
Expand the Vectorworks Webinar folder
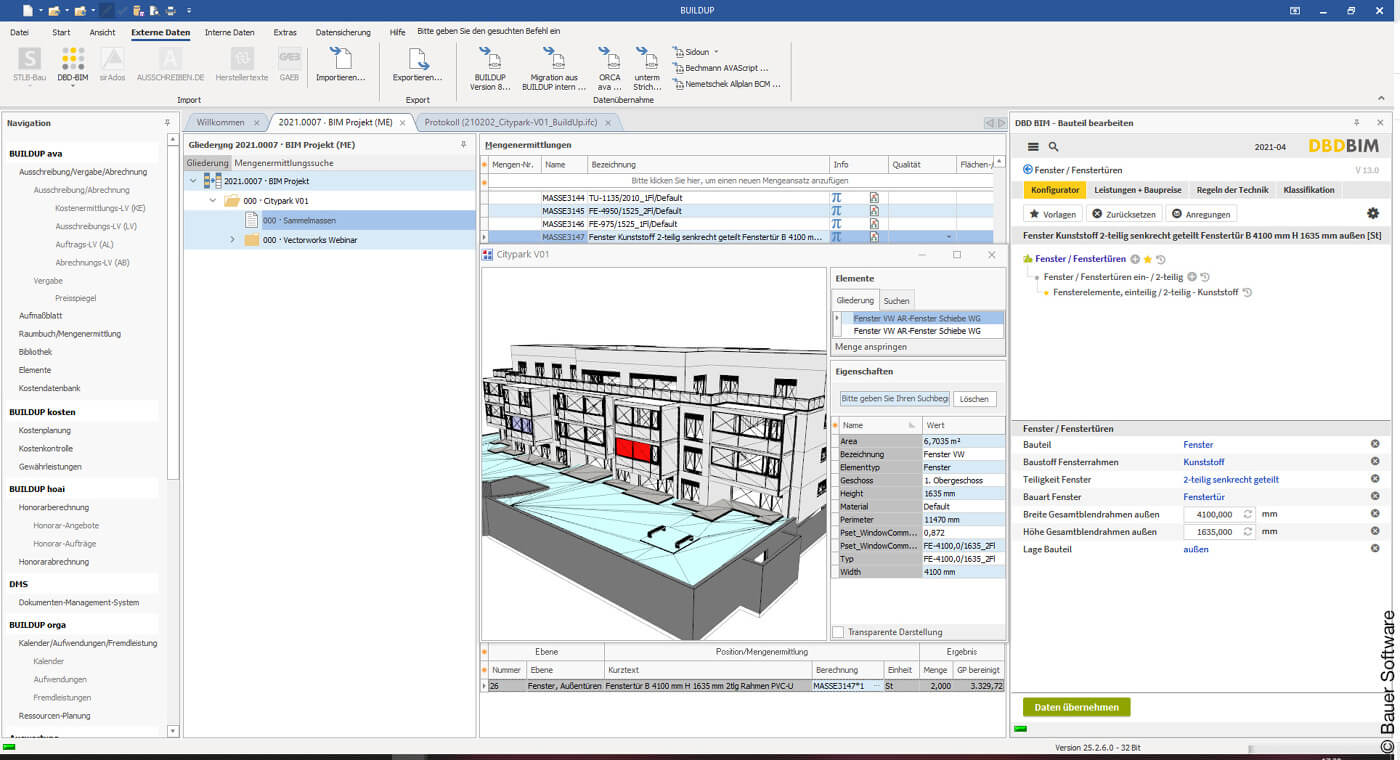point(232,240)
